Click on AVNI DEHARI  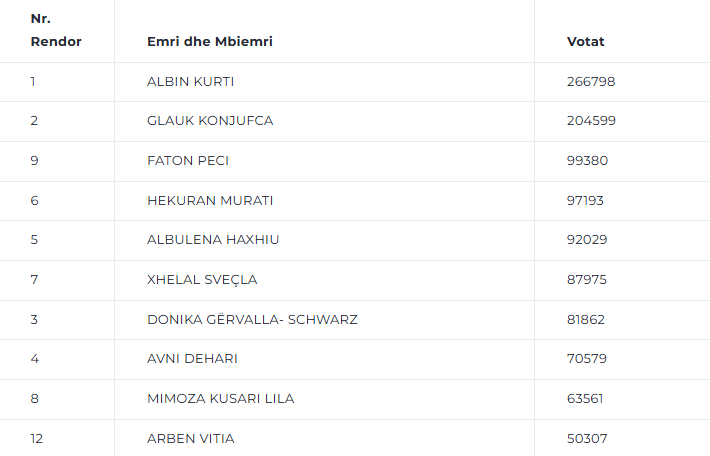point(192,358)
